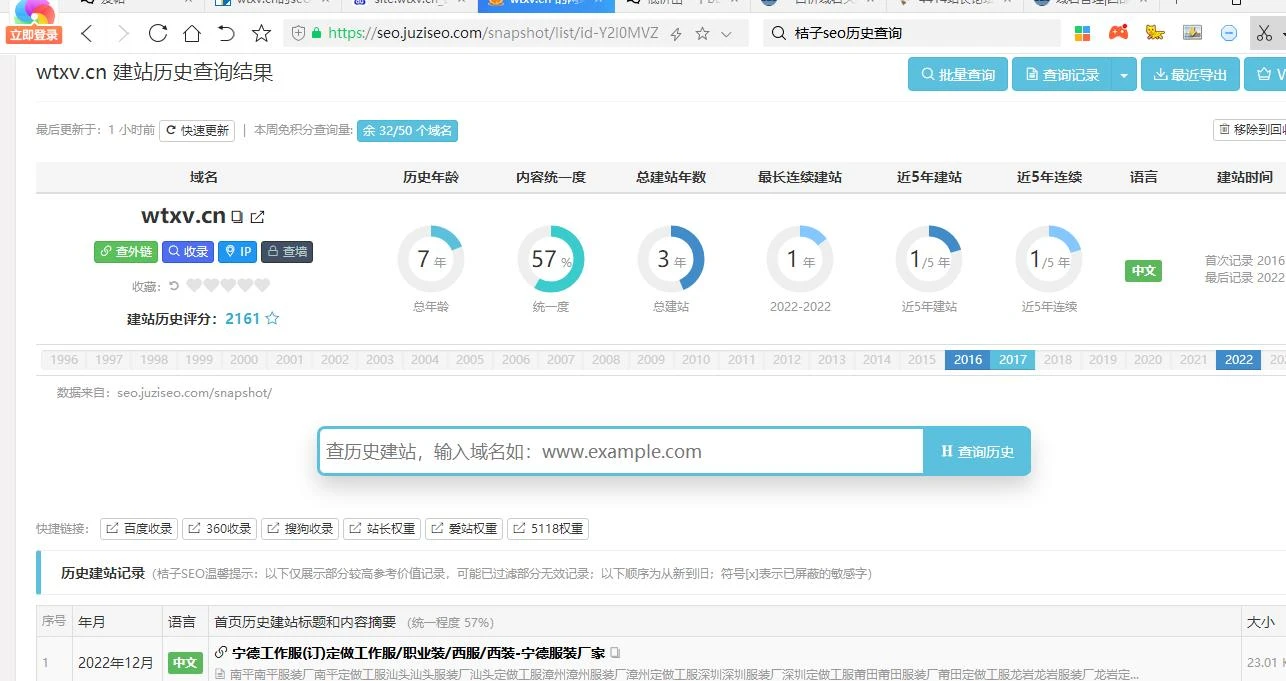This screenshot has height=681, width=1286.
Task: Copy the wtxv.cn domain name icon
Action: (x=237, y=216)
